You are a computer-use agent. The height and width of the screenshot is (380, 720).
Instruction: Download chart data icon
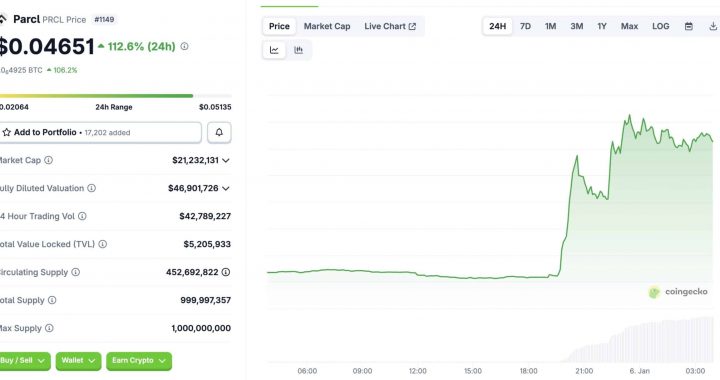(x=713, y=26)
